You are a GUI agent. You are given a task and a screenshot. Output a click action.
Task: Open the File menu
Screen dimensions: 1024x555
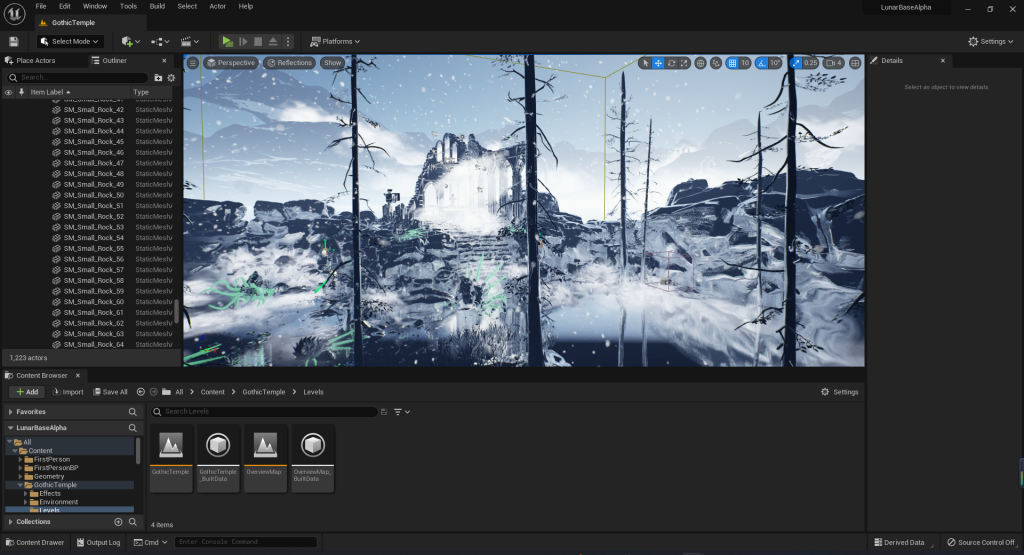point(40,6)
